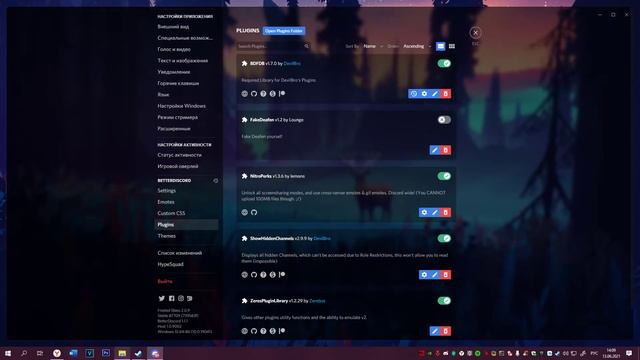
Task: Edit FakeDeafen plugin with pencil icon
Action: (x=435, y=150)
